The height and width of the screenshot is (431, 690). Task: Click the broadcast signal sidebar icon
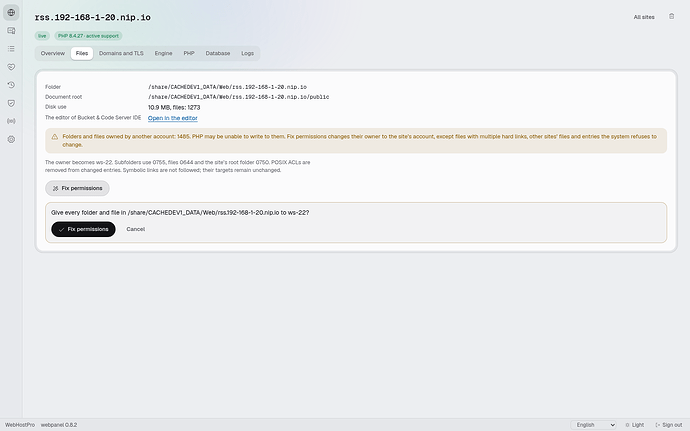point(11,121)
